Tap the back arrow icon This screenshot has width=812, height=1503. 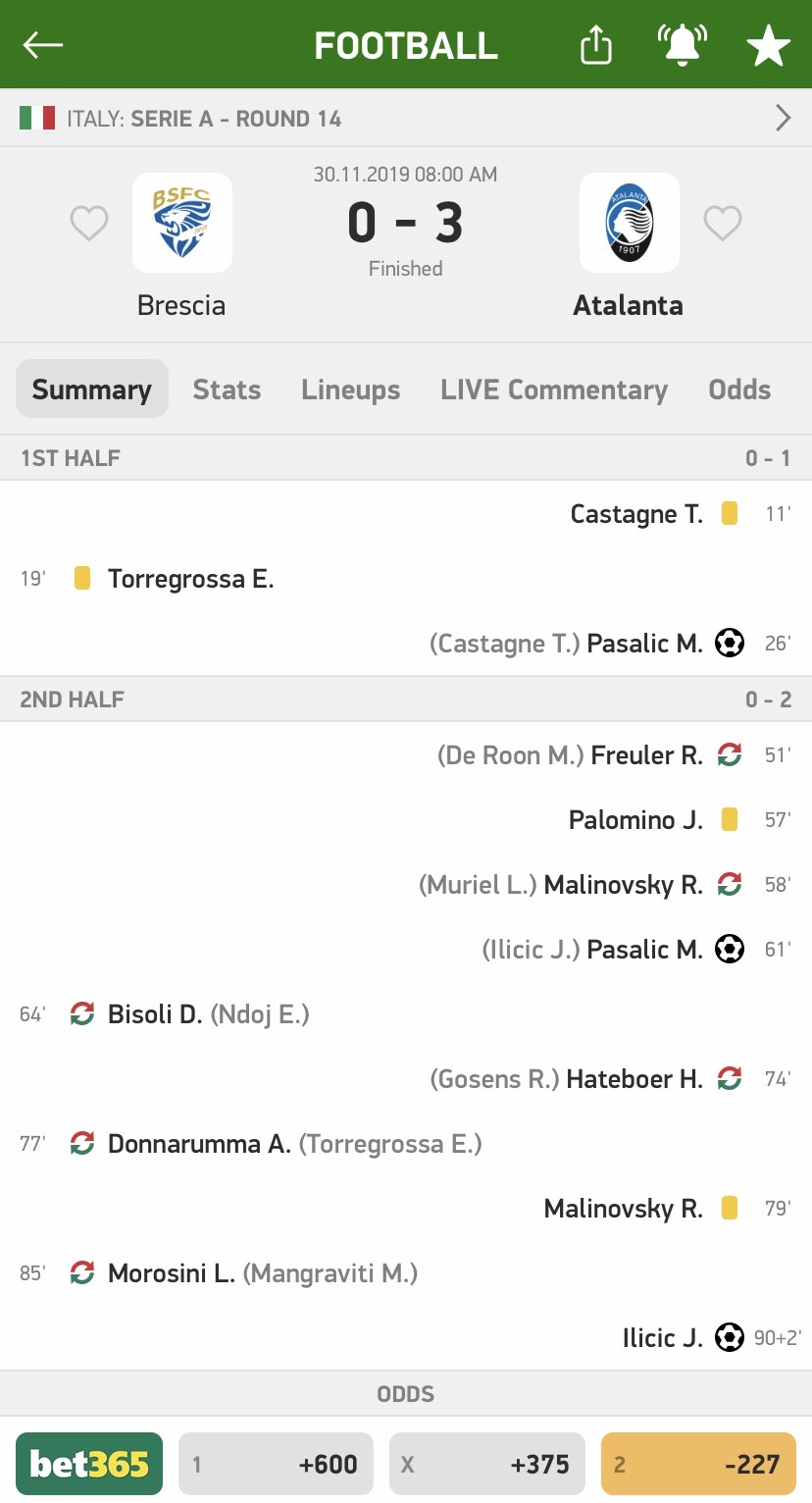point(43,45)
